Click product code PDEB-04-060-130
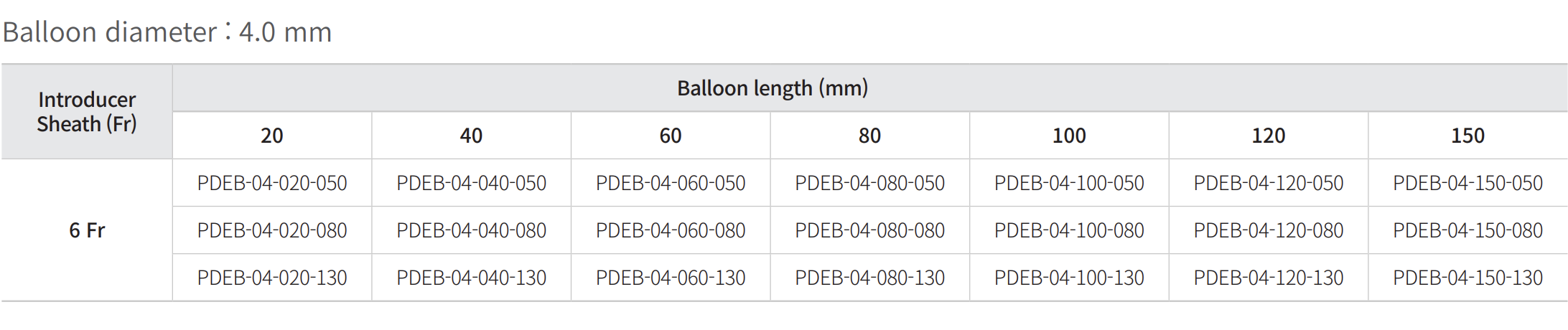1568x330 pixels. point(671,278)
